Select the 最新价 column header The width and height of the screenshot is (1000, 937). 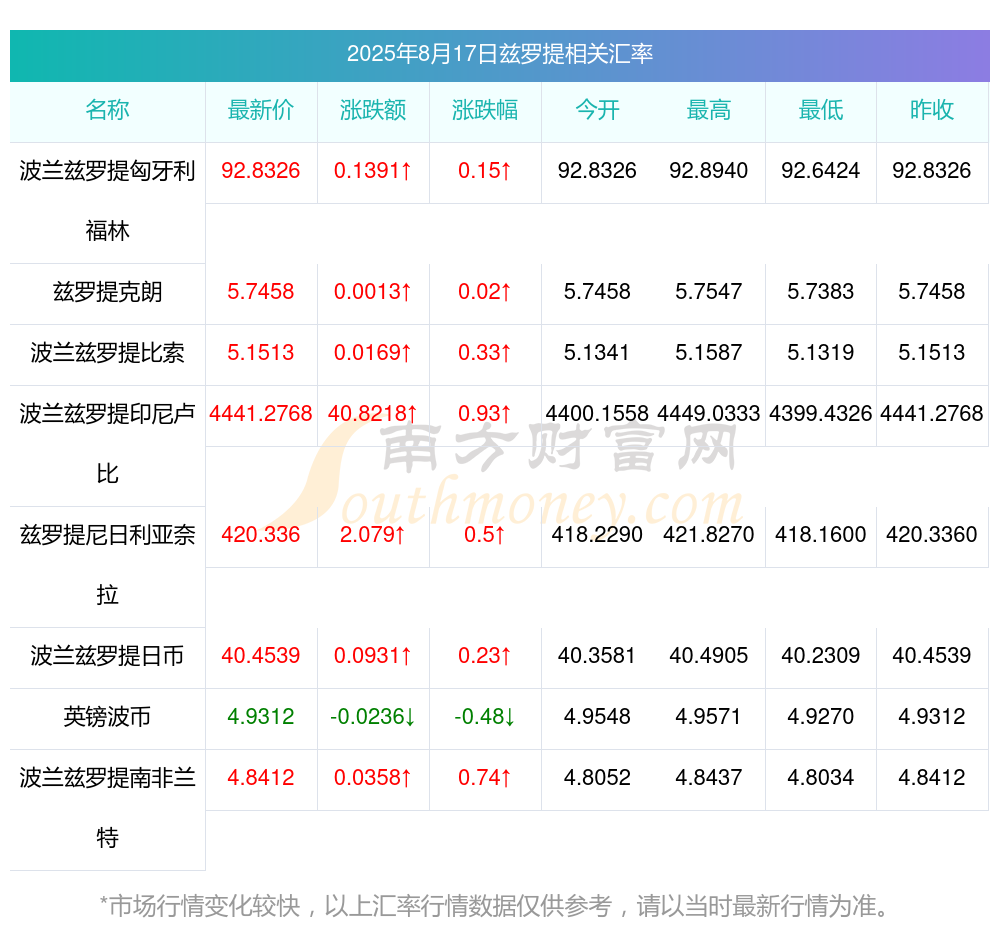tap(261, 110)
